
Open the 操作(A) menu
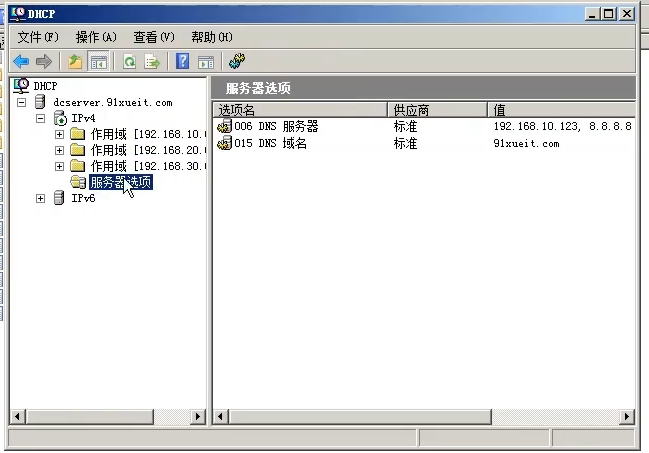tap(96, 37)
